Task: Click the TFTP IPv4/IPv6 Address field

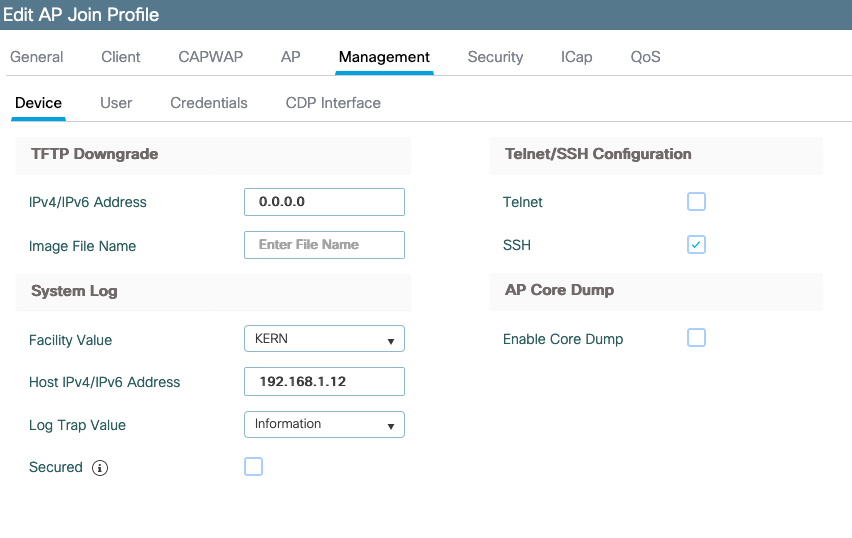Action: tap(324, 202)
